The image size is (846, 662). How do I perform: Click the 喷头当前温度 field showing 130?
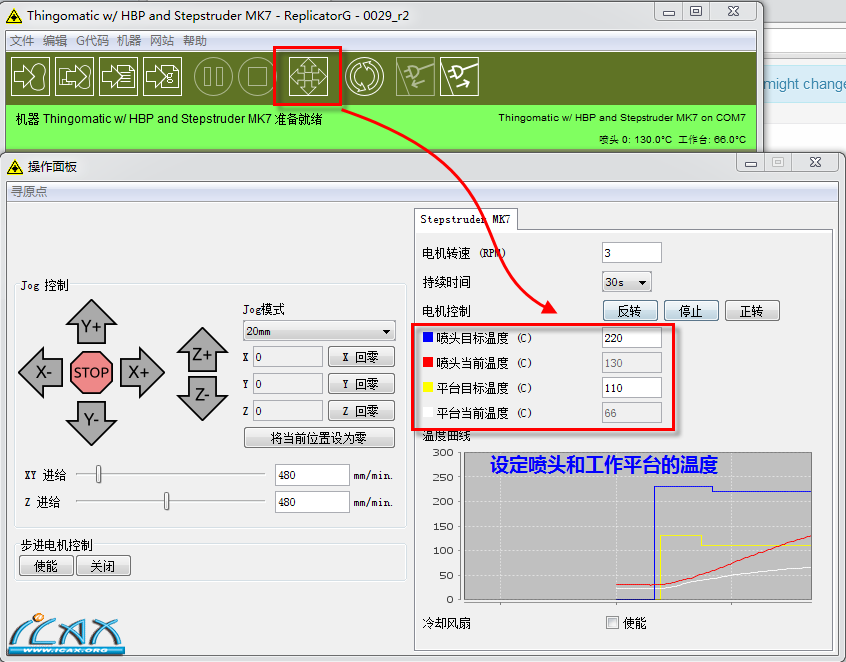click(631, 363)
